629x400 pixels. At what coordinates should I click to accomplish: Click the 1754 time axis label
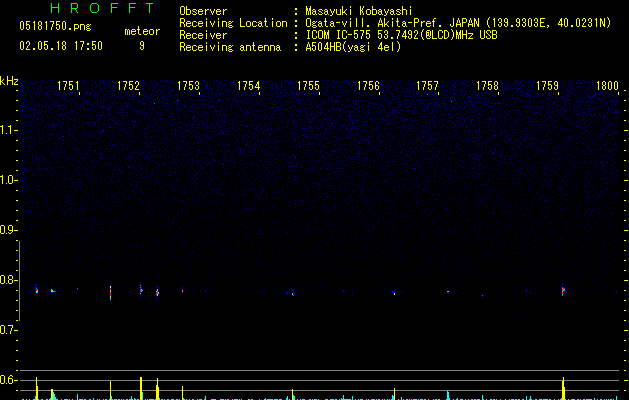(248, 86)
